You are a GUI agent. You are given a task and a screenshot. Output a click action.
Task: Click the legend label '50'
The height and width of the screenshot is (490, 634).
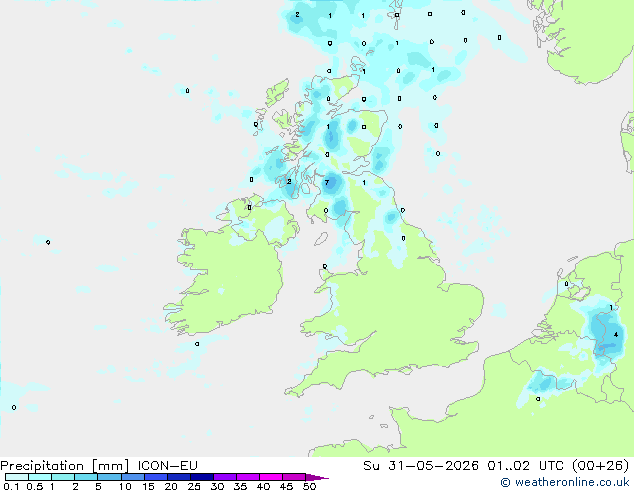tap(309, 486)
